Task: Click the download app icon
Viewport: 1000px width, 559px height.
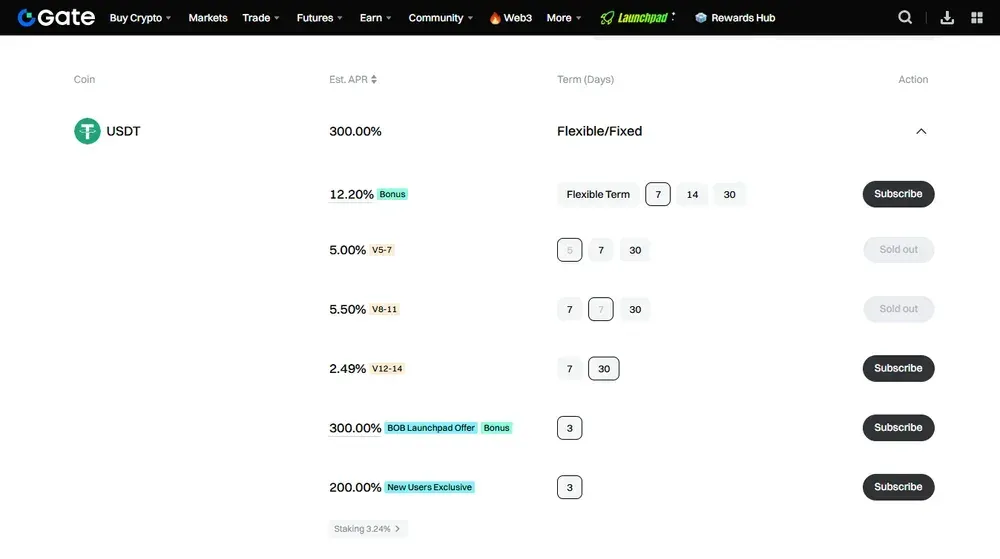Action: (x=947, y=17)
